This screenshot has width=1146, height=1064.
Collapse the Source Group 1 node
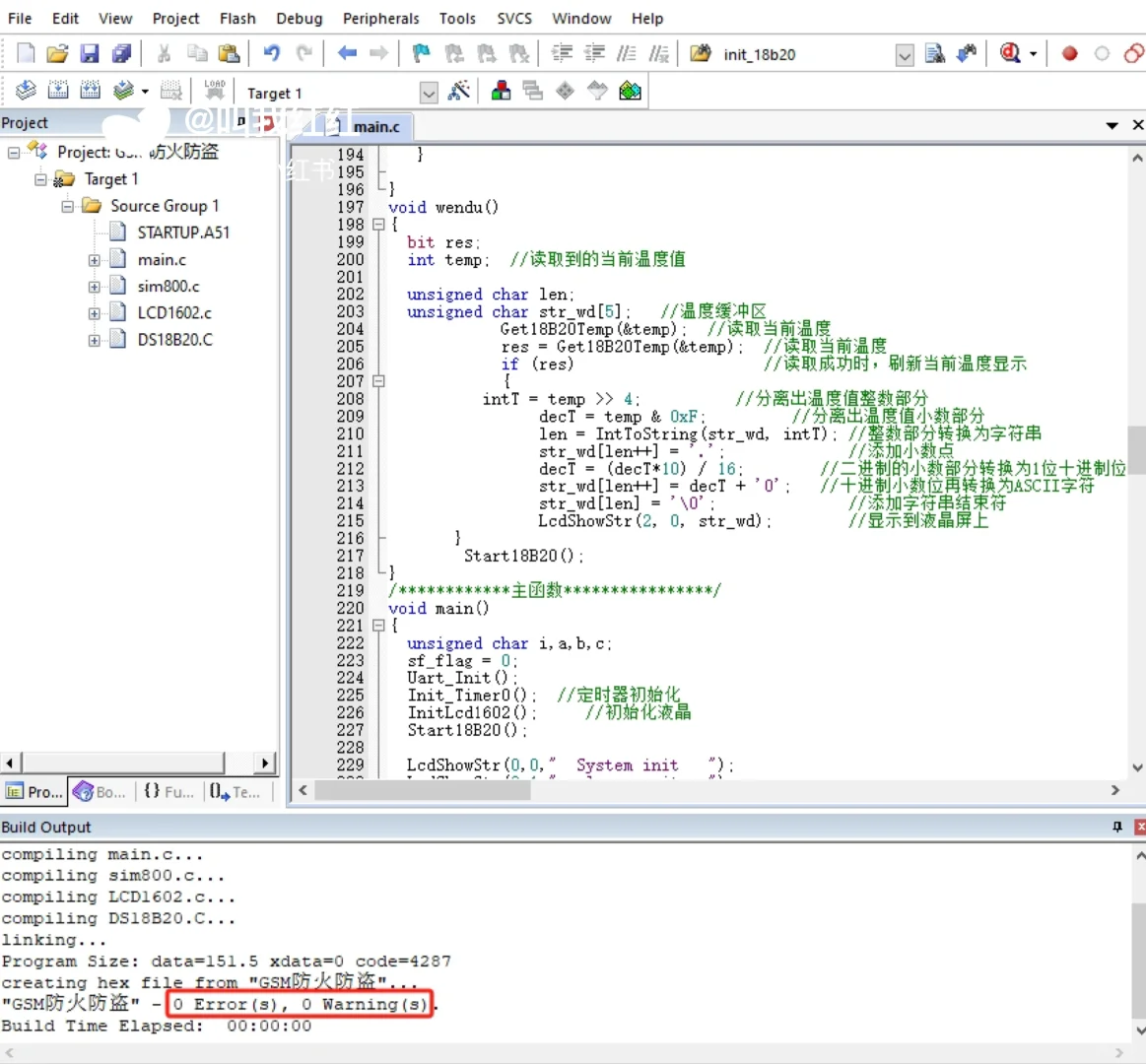(67, 207)
